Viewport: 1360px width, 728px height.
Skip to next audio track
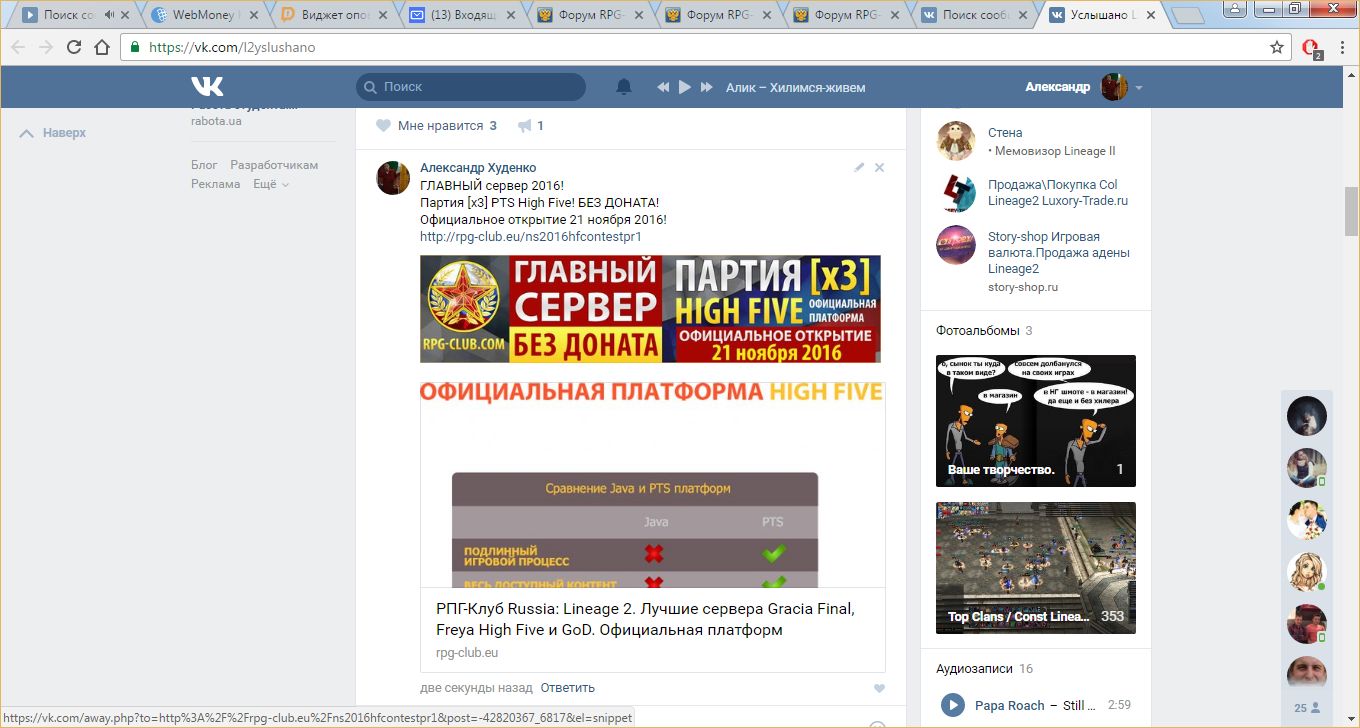pyautogui.click(x=707, y=87)
